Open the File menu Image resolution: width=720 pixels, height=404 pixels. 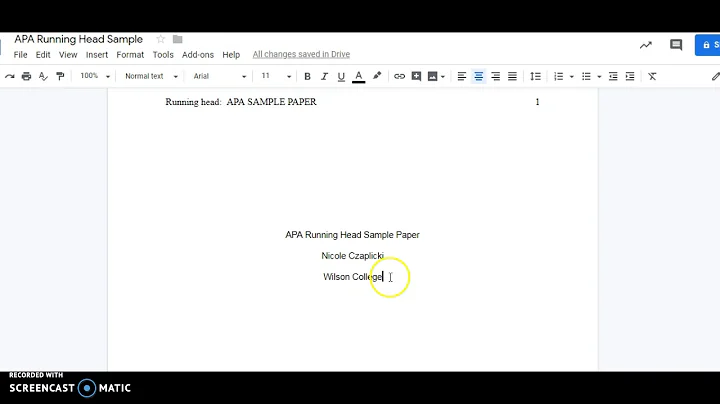[20, 55]
